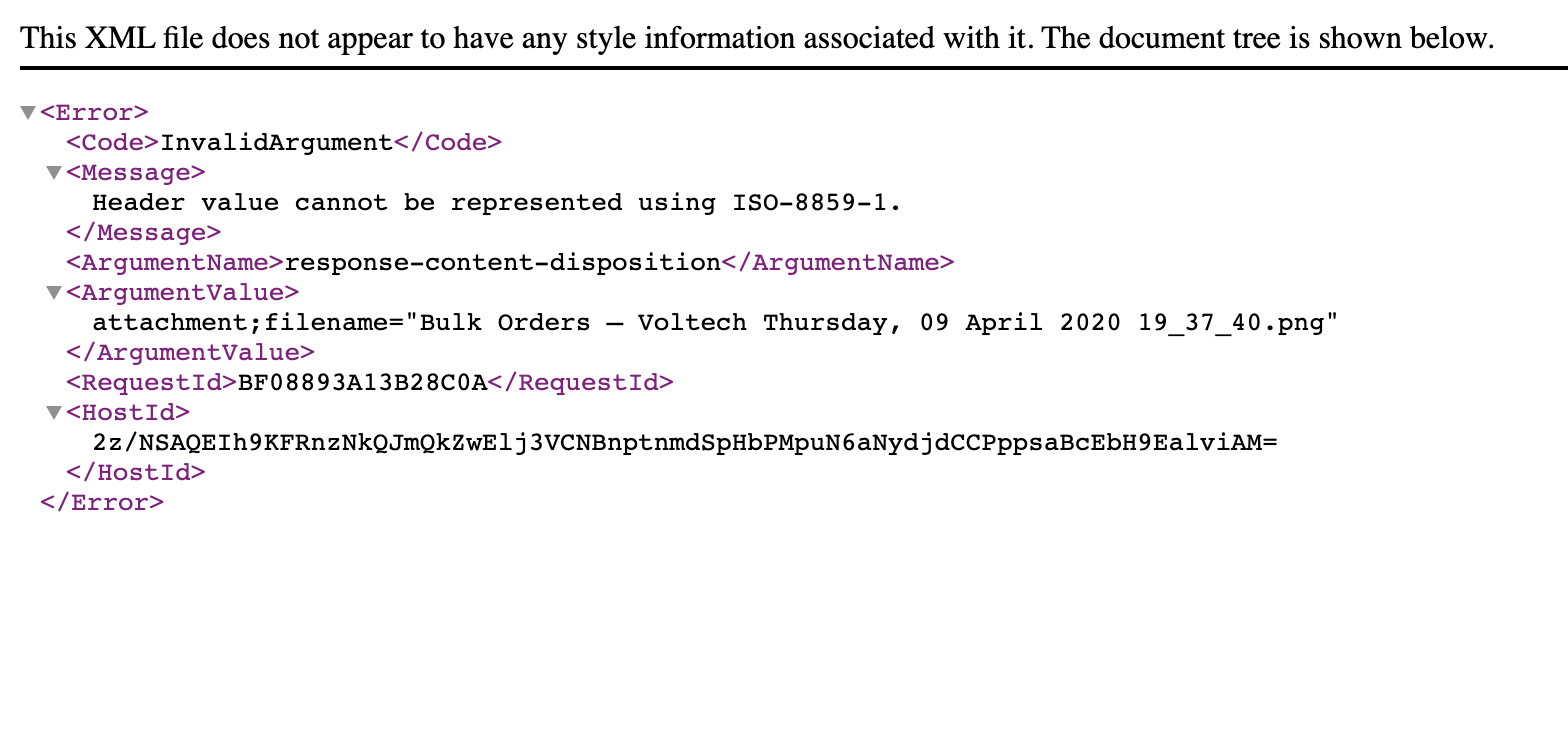
Task: Click the closing Error tag
Action: pos(102,503)
